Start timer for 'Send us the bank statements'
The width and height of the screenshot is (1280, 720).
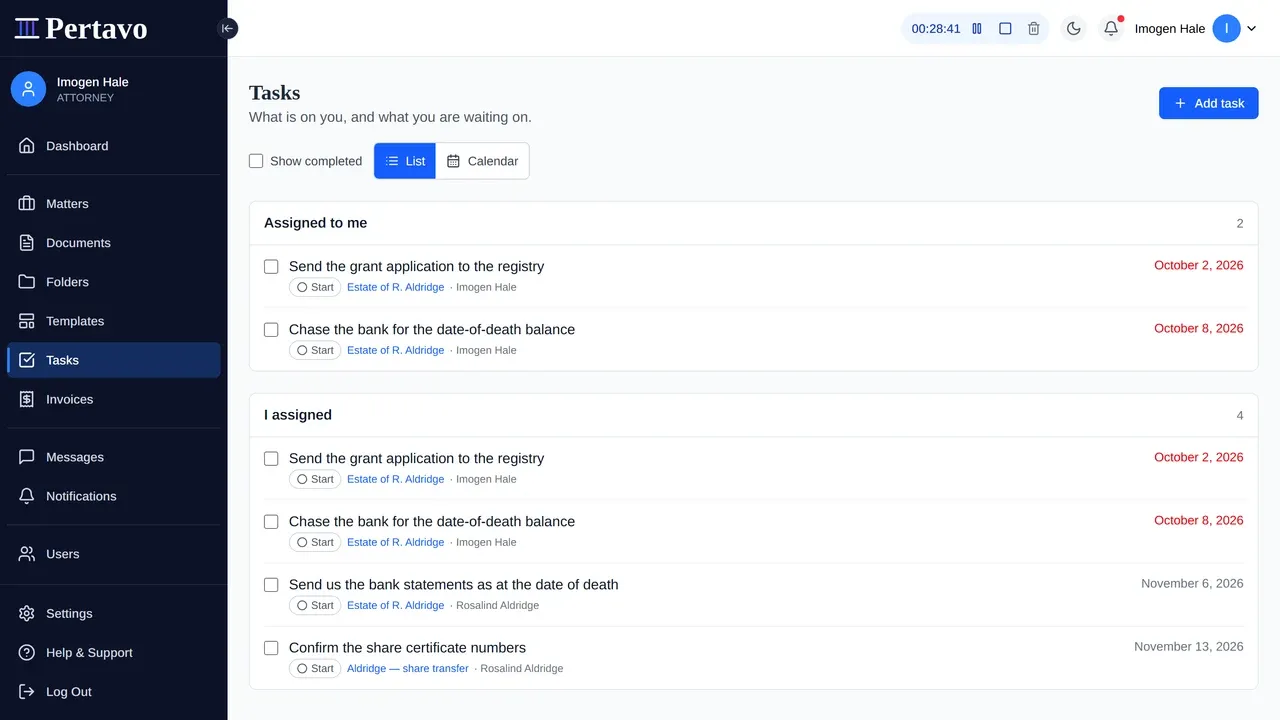[x=315, y=606]
